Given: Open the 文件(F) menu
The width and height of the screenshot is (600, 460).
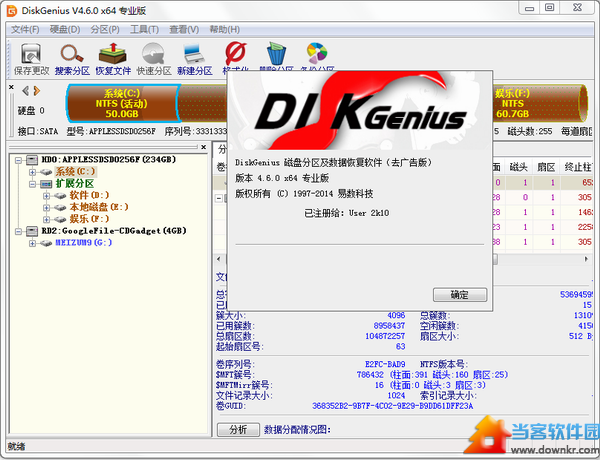Looking at the screenshot, I should 24,29.
